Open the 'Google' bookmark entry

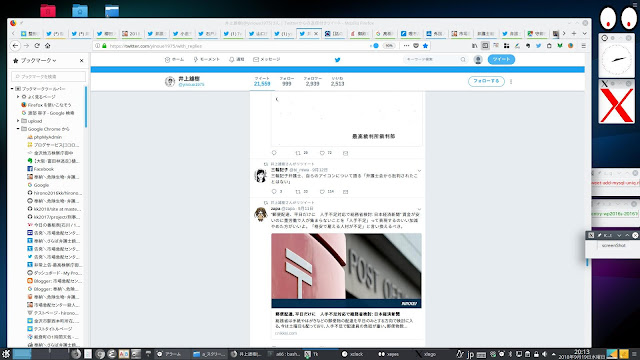[x=38, y=185]
